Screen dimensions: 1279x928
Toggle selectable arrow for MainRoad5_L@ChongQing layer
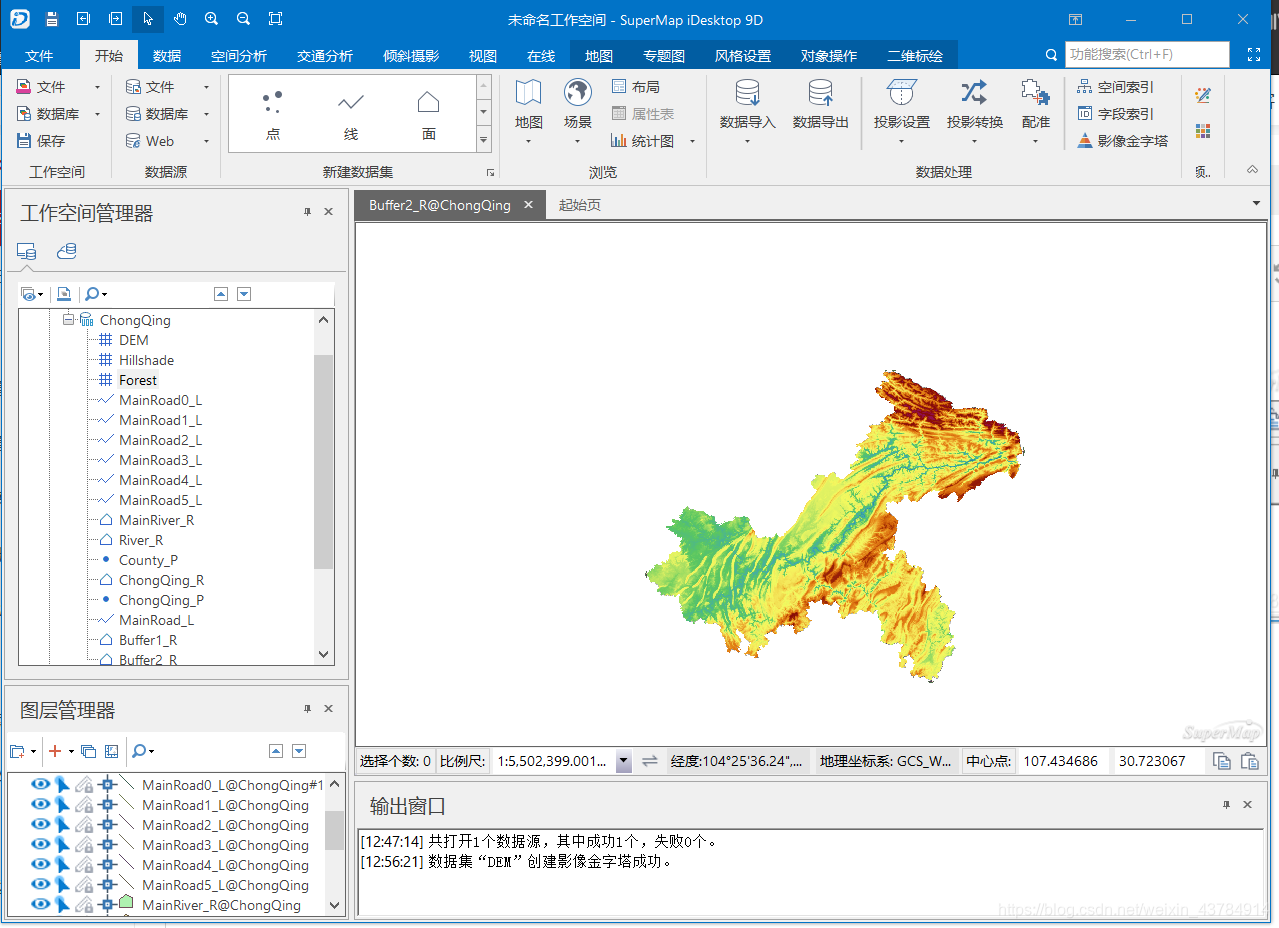point(62,885)
